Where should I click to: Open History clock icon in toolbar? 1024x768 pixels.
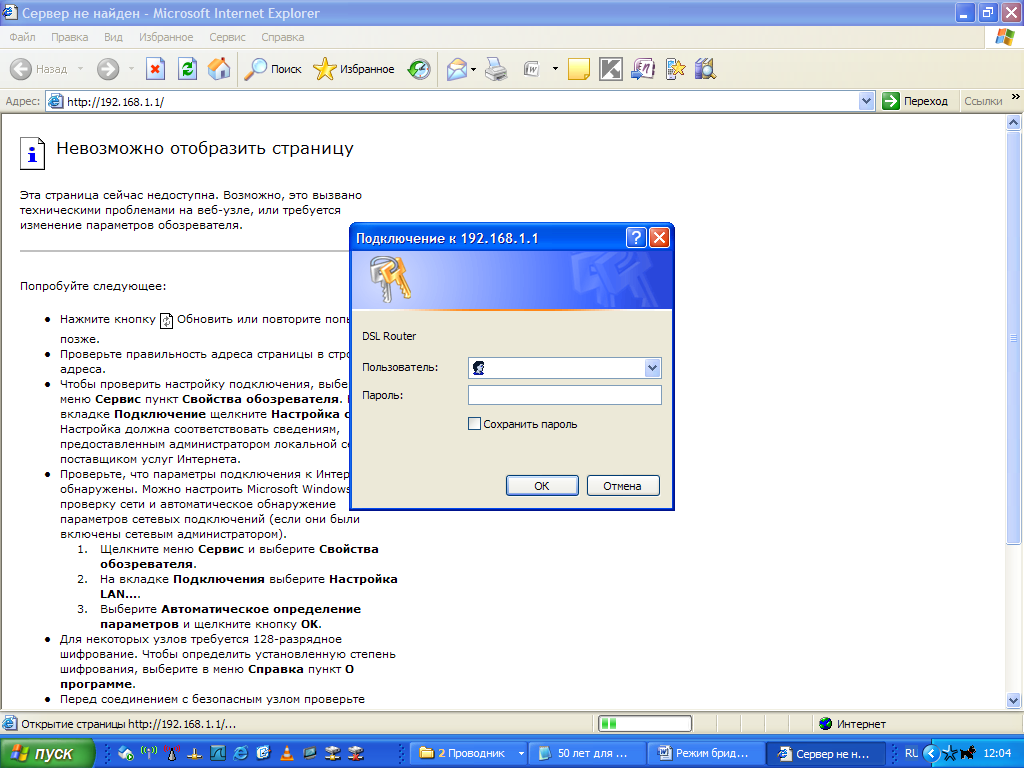pos(419,69)
